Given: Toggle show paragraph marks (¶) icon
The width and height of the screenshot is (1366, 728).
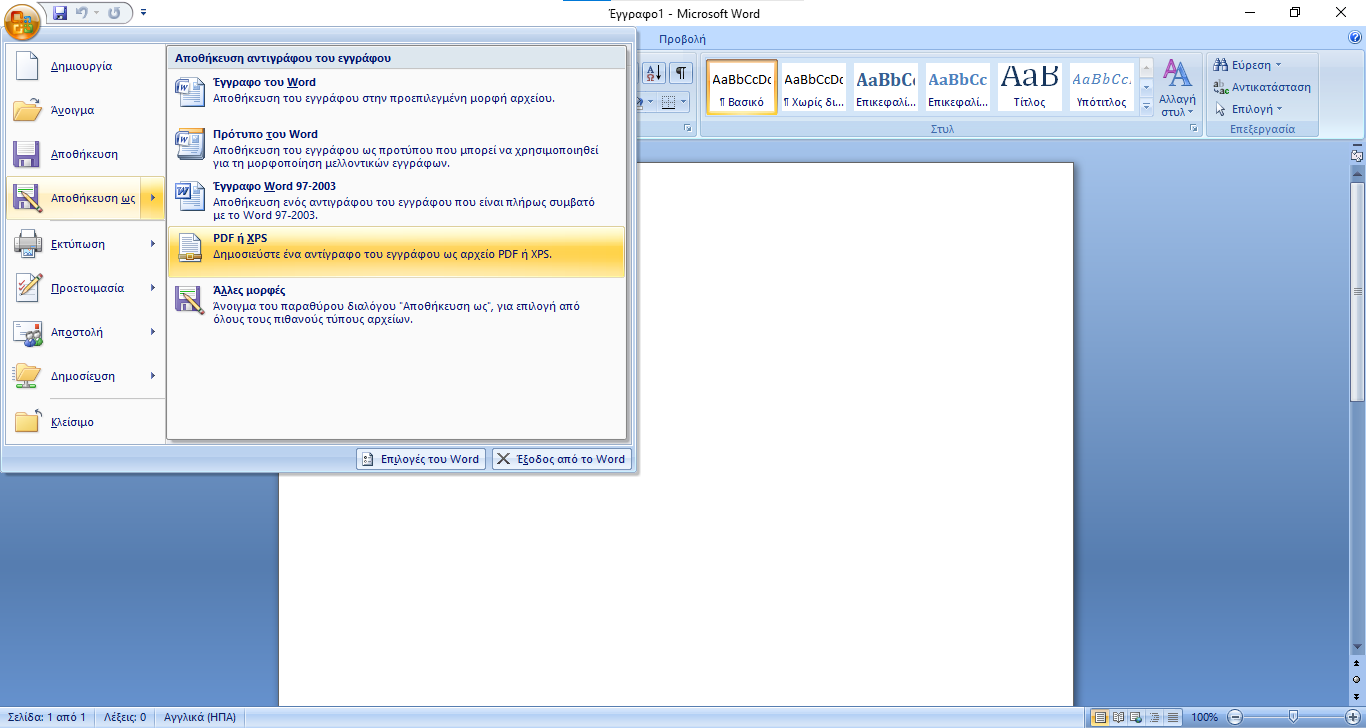Looking at the screenshot, I should pyautogui.click(x=681, y=73).
